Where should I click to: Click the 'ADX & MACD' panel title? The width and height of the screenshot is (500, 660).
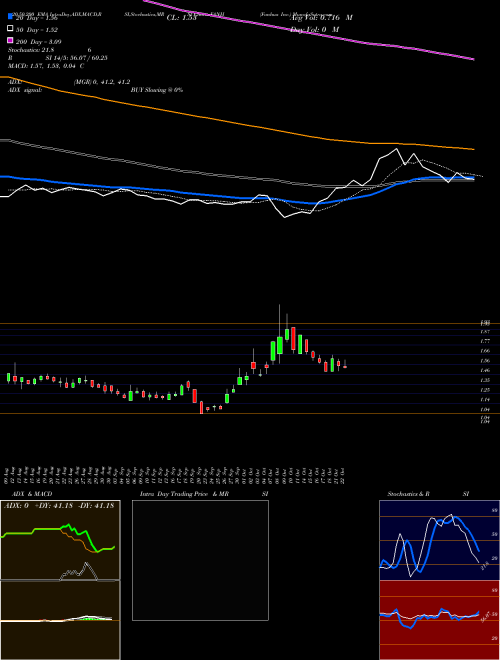click(32, 494)
